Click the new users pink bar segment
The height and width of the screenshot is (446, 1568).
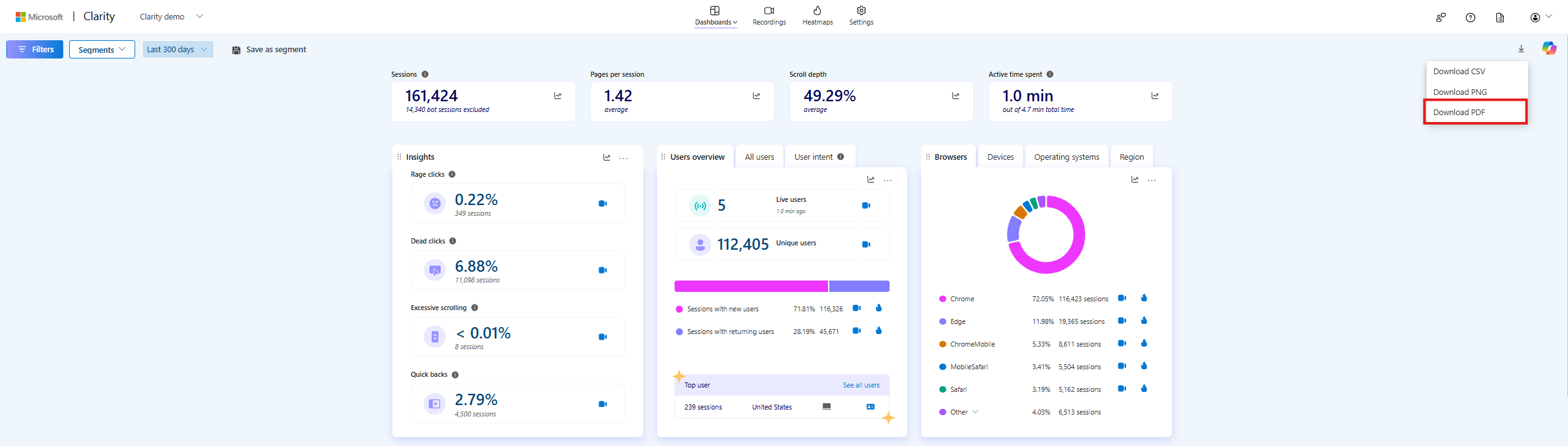pos(751,286)
